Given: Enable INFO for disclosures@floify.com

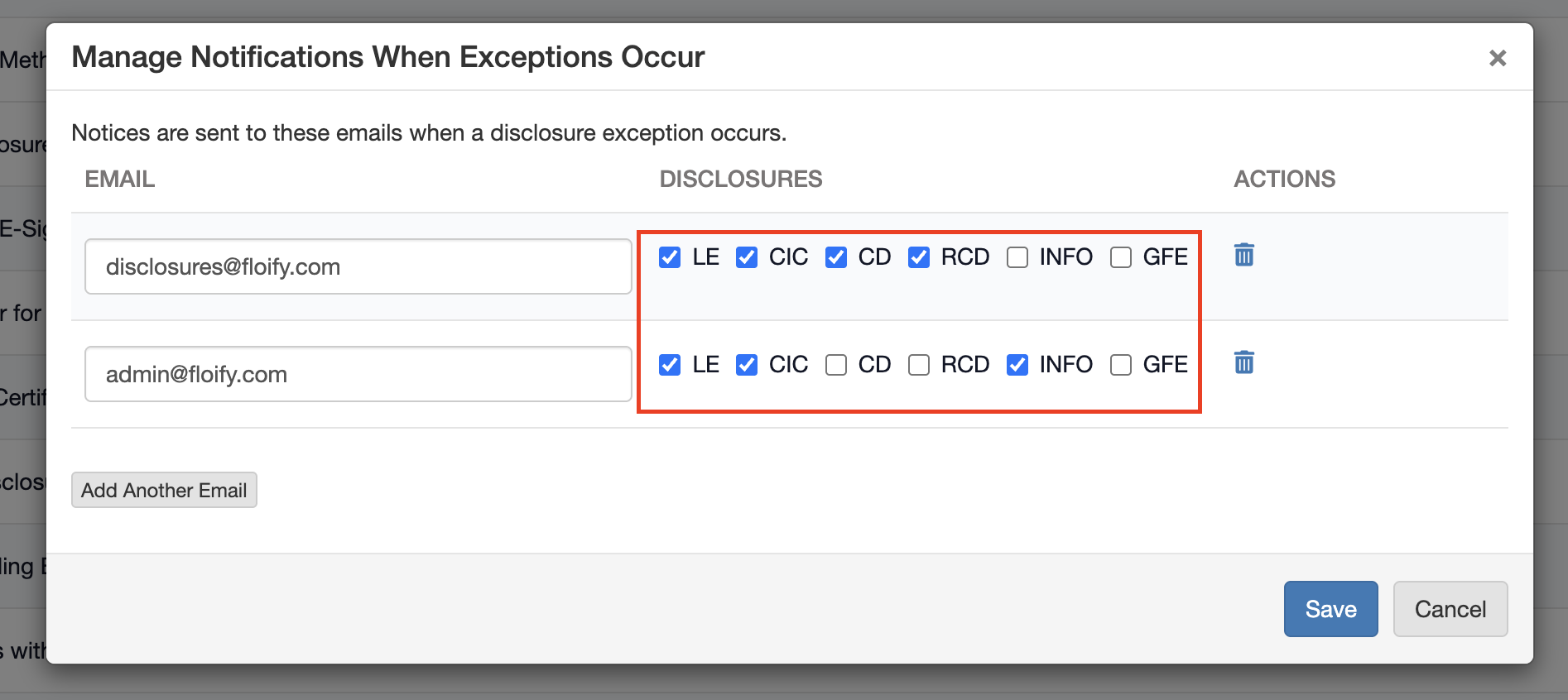Looking at the screenshot, I should click(1017, 257).
